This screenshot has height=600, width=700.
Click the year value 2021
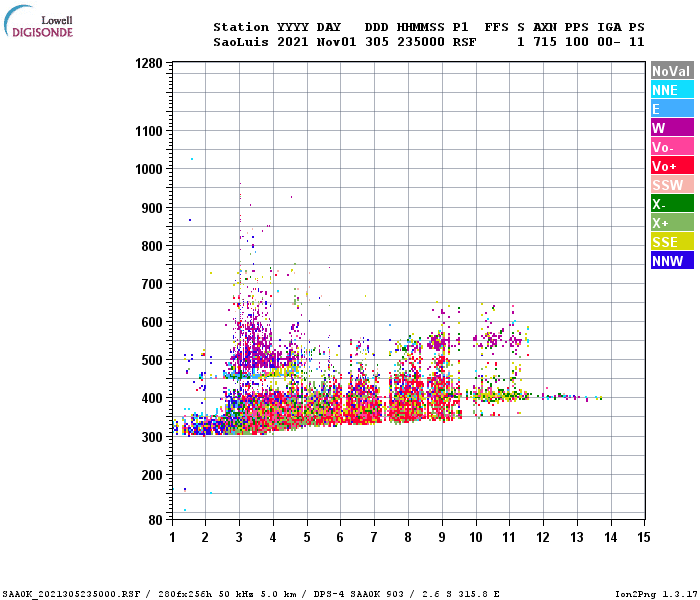click(293, 42)
